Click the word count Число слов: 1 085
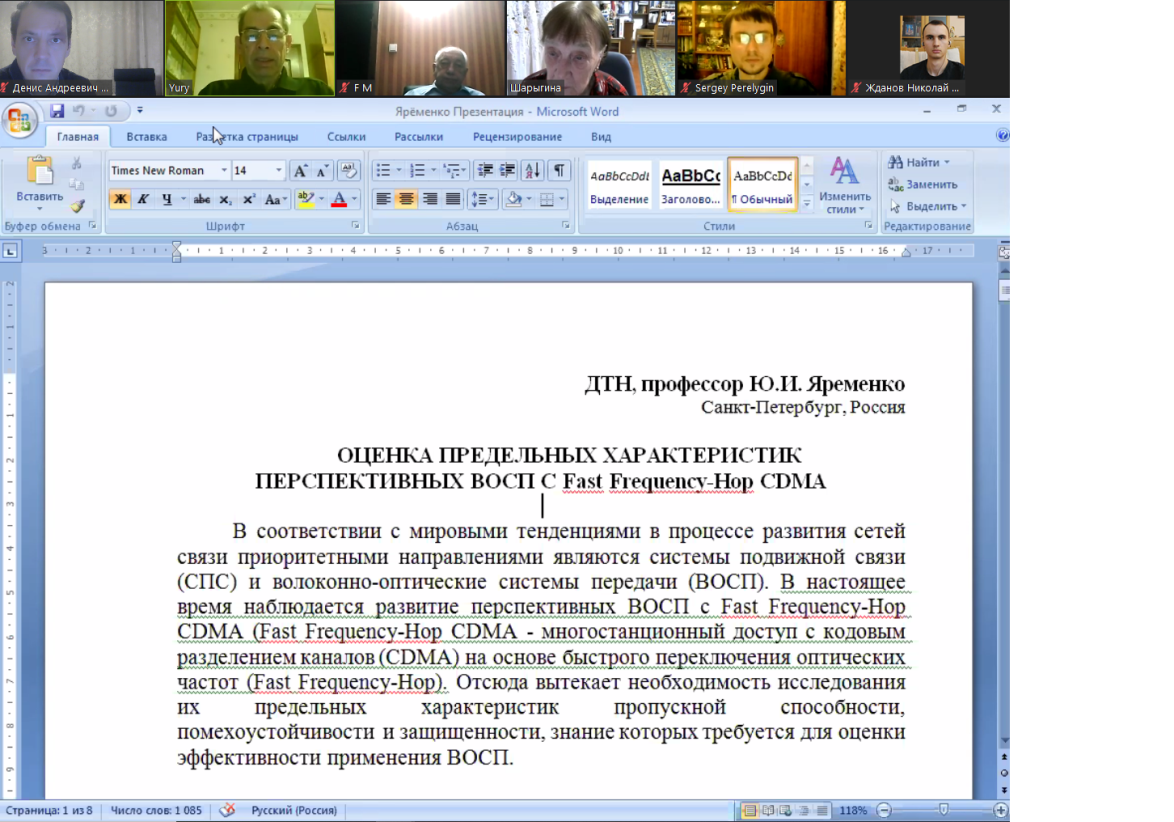 (x=156, y=810)
